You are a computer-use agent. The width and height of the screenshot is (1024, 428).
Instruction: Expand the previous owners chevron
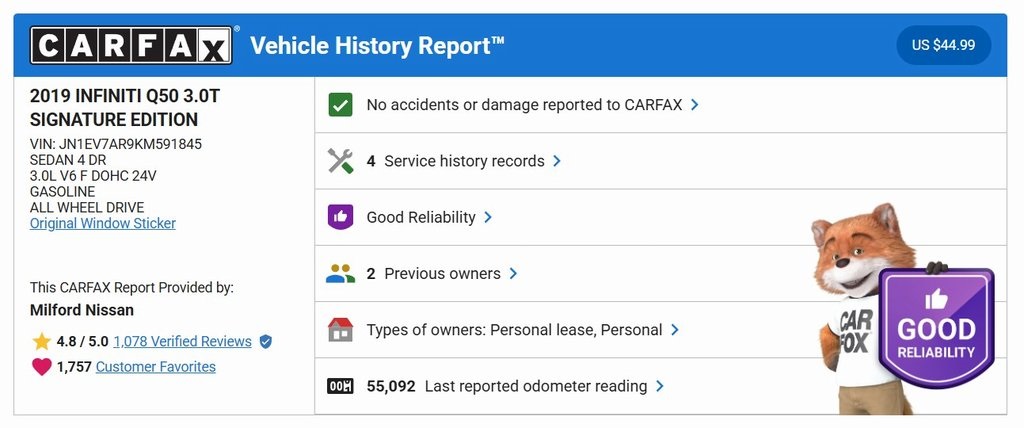[513, 273]
